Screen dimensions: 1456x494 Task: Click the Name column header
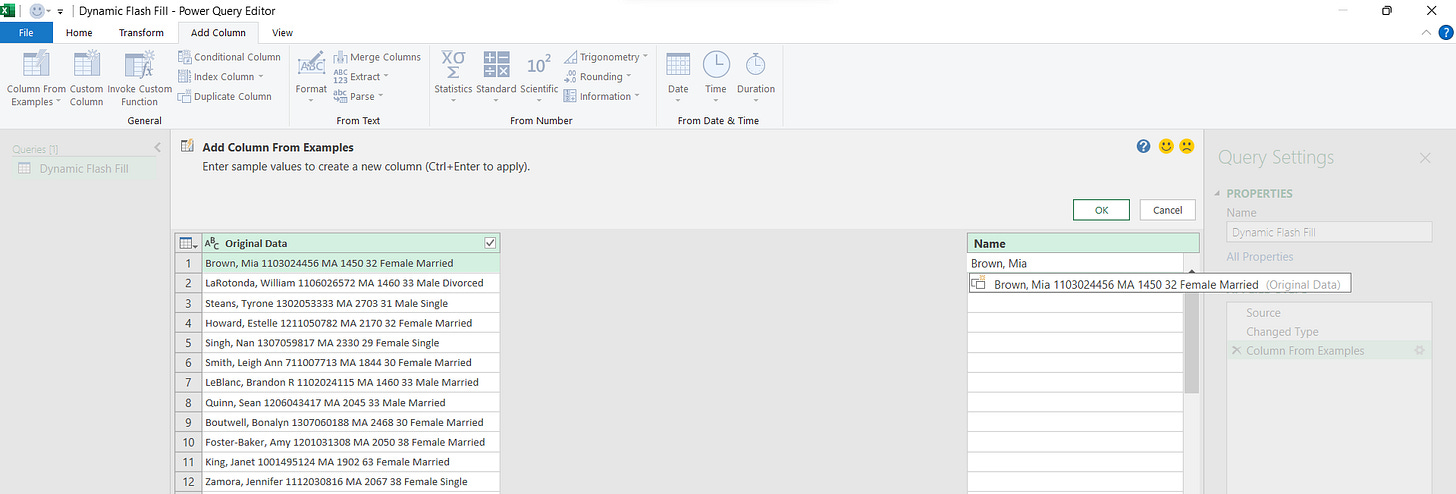click(x=1083, y=243)
